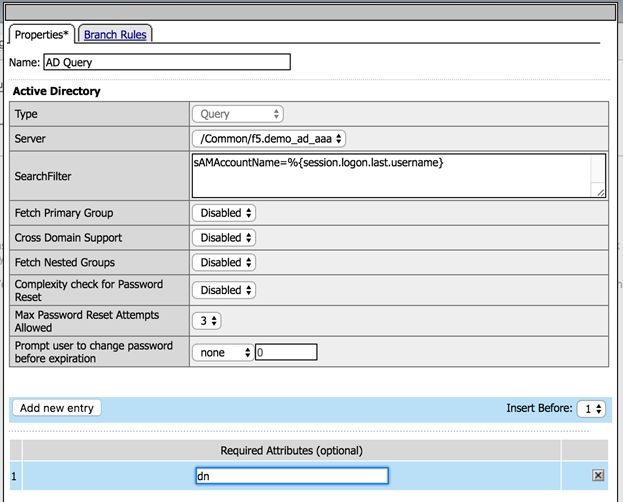
Task: Open the Type dropdown showing Query
Action: [x=239, y=114]
